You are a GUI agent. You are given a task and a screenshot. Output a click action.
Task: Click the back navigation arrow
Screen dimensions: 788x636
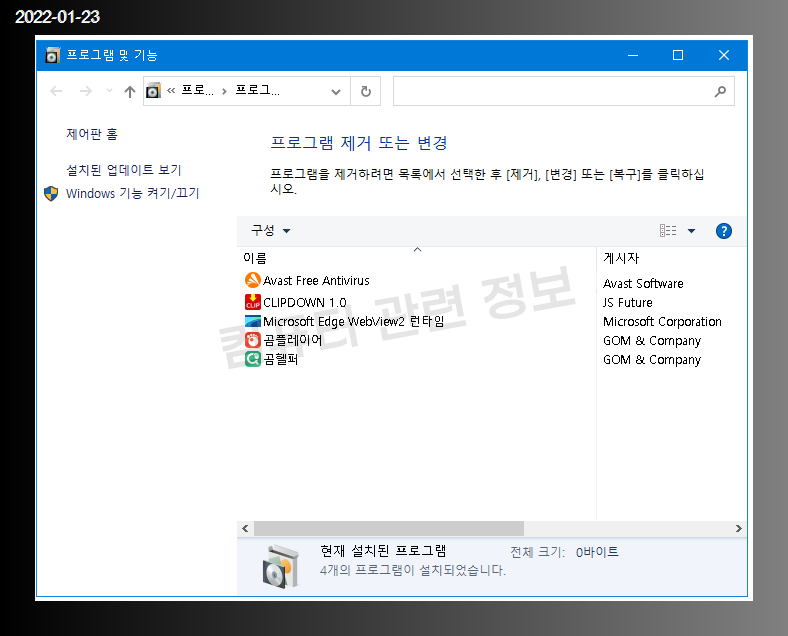pyautogui.click(x=56, y=91)
